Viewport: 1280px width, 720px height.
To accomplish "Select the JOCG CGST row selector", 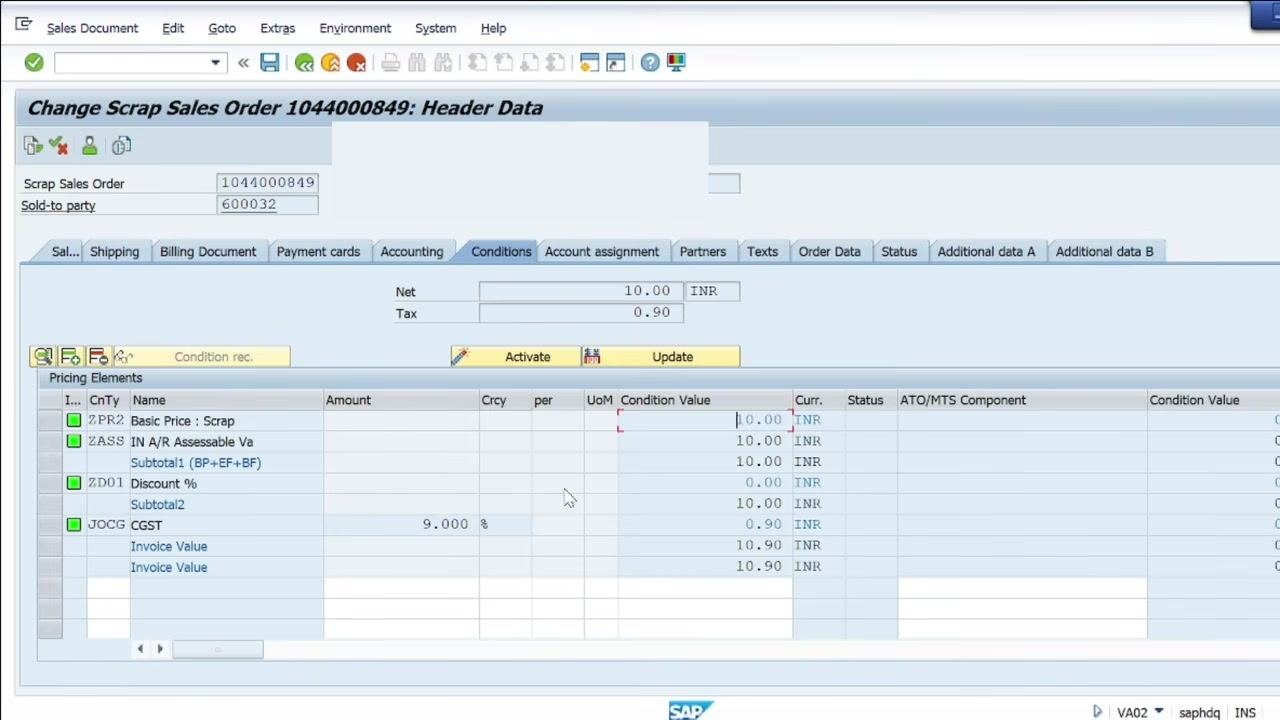I will (50, 525).
